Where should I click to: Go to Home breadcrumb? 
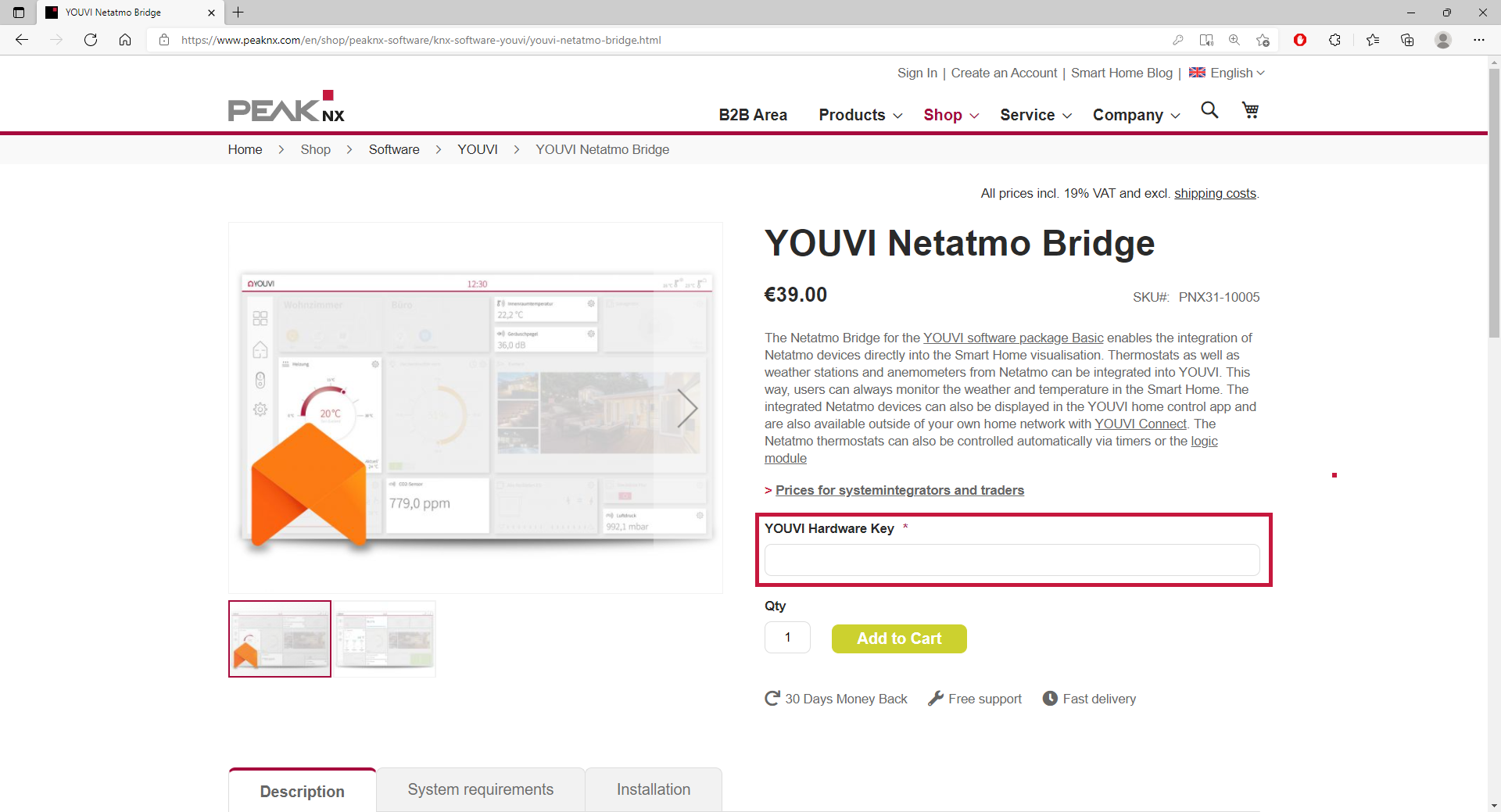coord(245,149)
